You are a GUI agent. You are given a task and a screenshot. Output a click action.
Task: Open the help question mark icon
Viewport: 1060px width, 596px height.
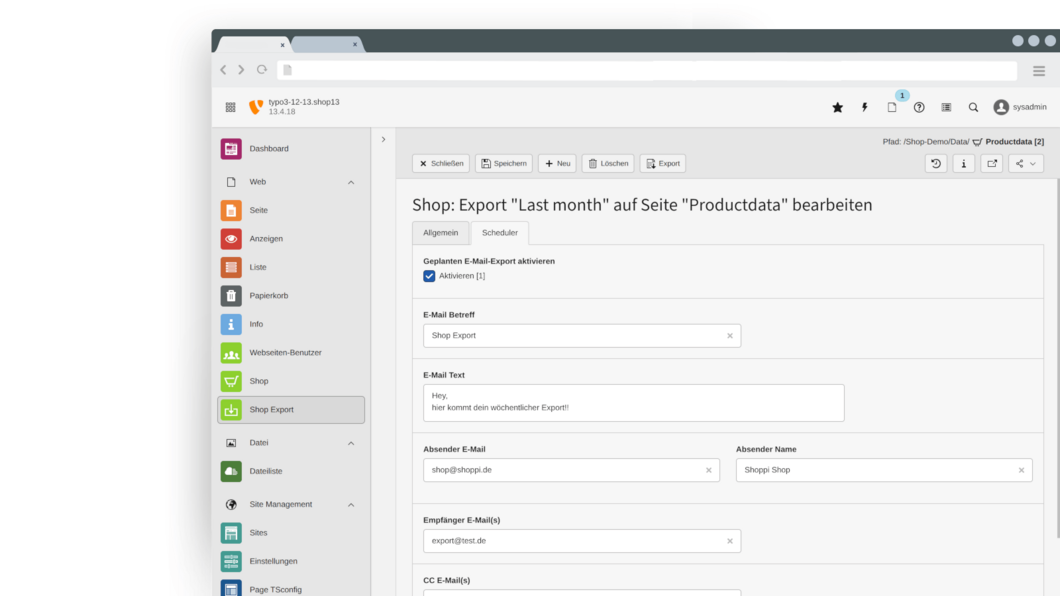(919, 108)
